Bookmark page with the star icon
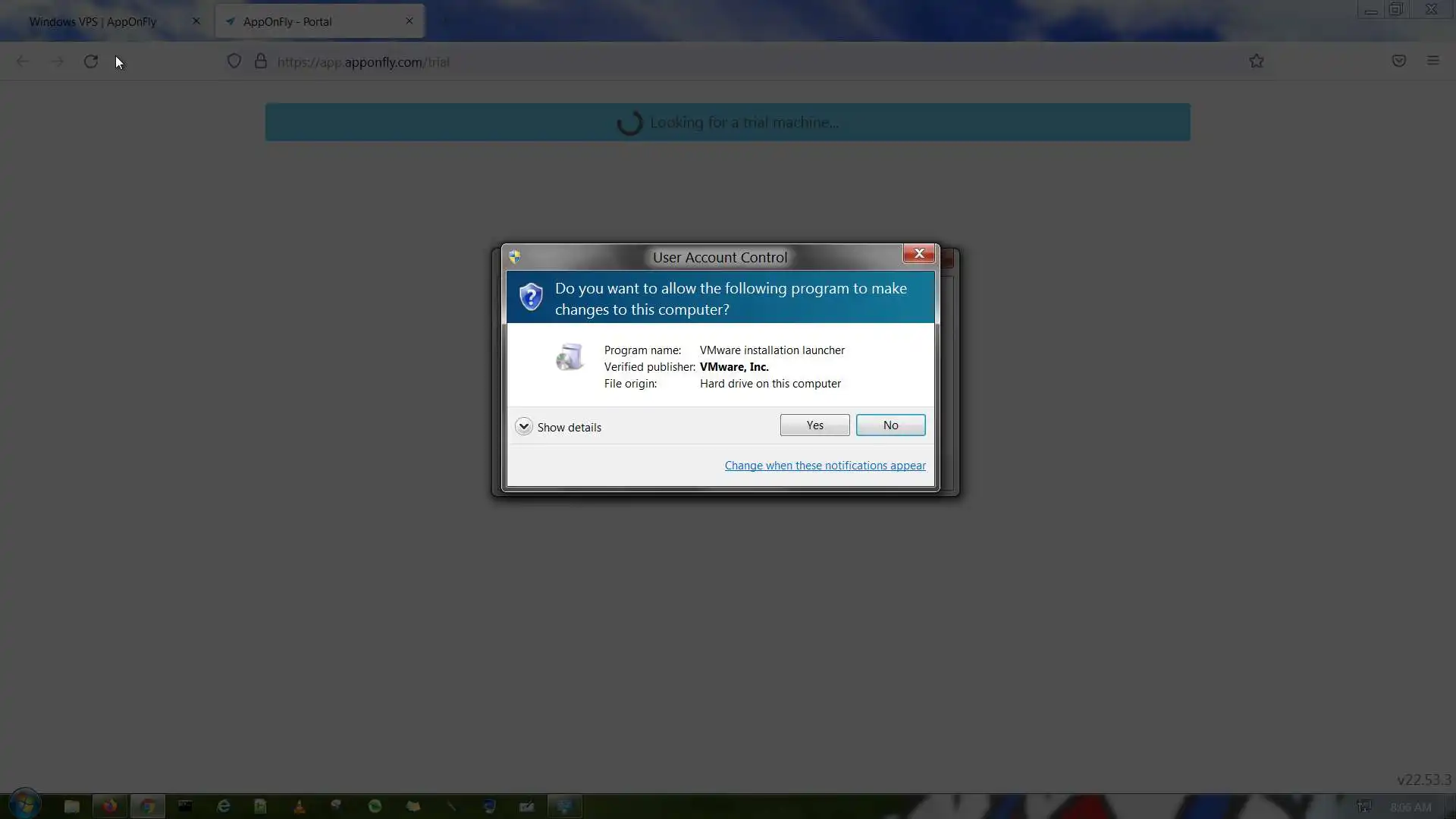This screenshot has height=819, width=1456. click(1257, 61)
